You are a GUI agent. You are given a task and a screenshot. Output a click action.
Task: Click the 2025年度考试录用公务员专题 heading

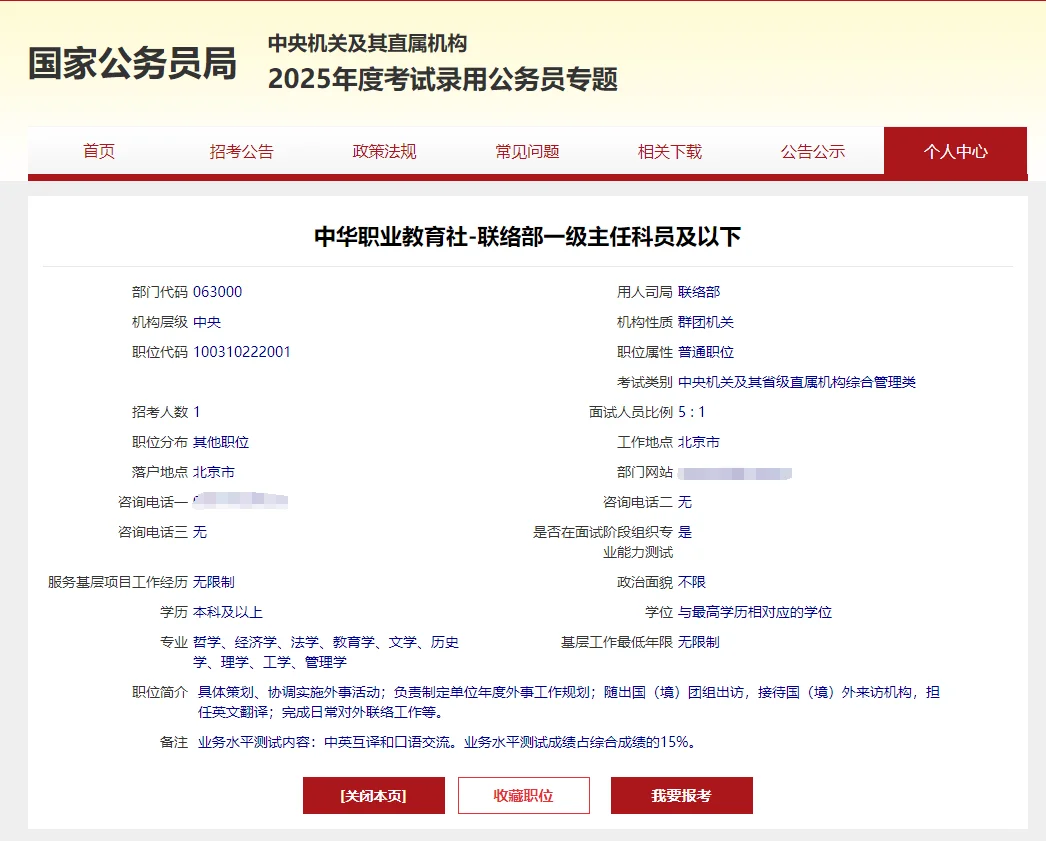coord(443,79)
